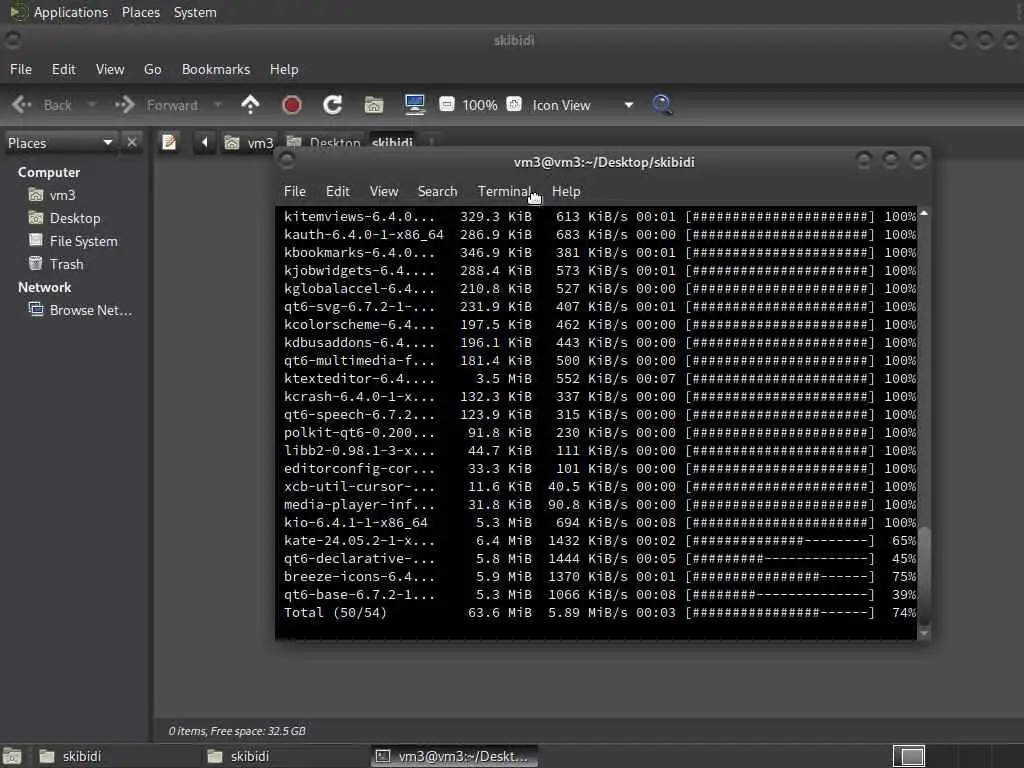This screenshot has height=768, width=1024.
Task: Toggle the text location entry icon
Action: tap(169, 142)
